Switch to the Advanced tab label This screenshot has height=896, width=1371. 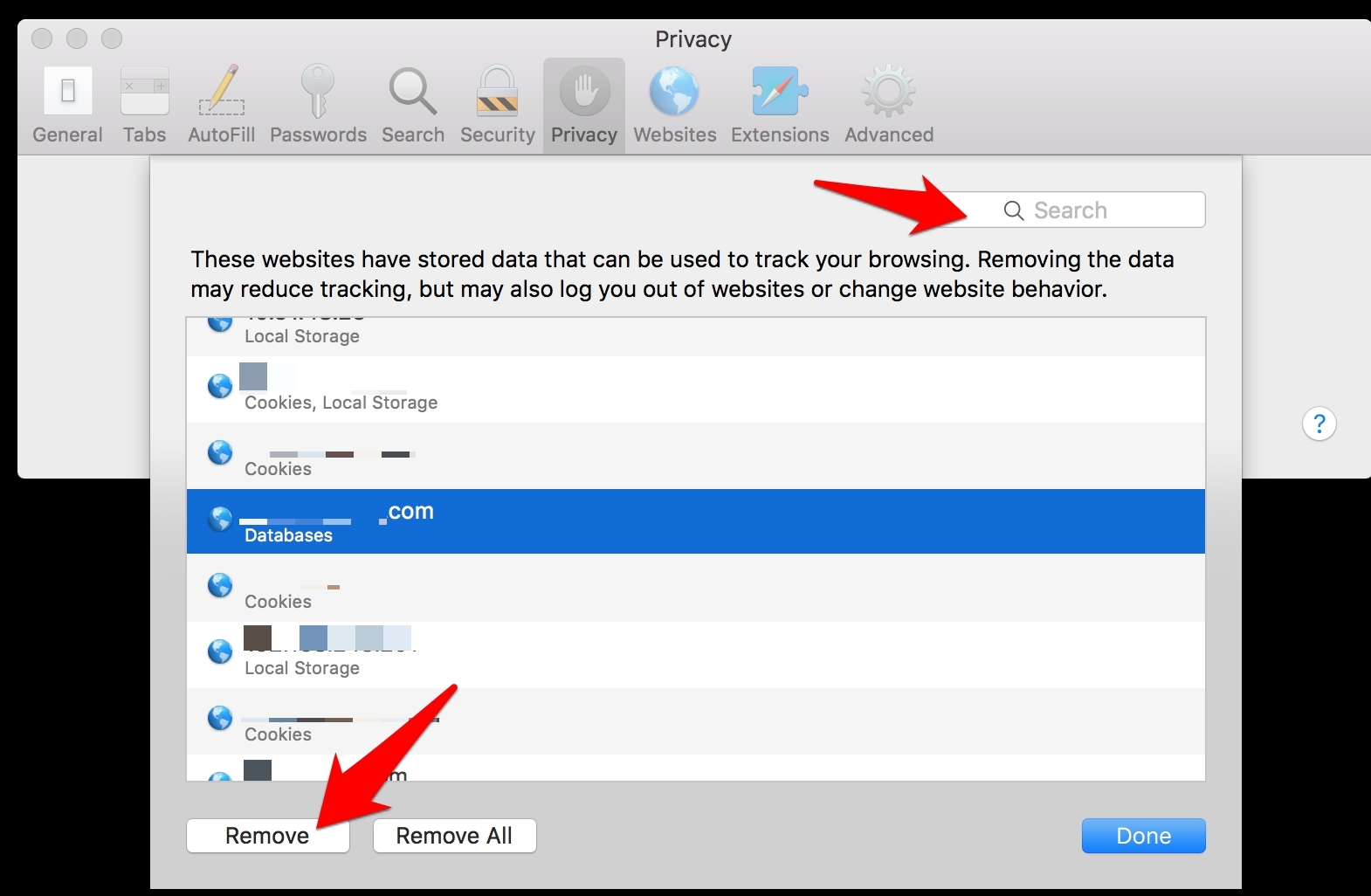(x=889, y=134)
